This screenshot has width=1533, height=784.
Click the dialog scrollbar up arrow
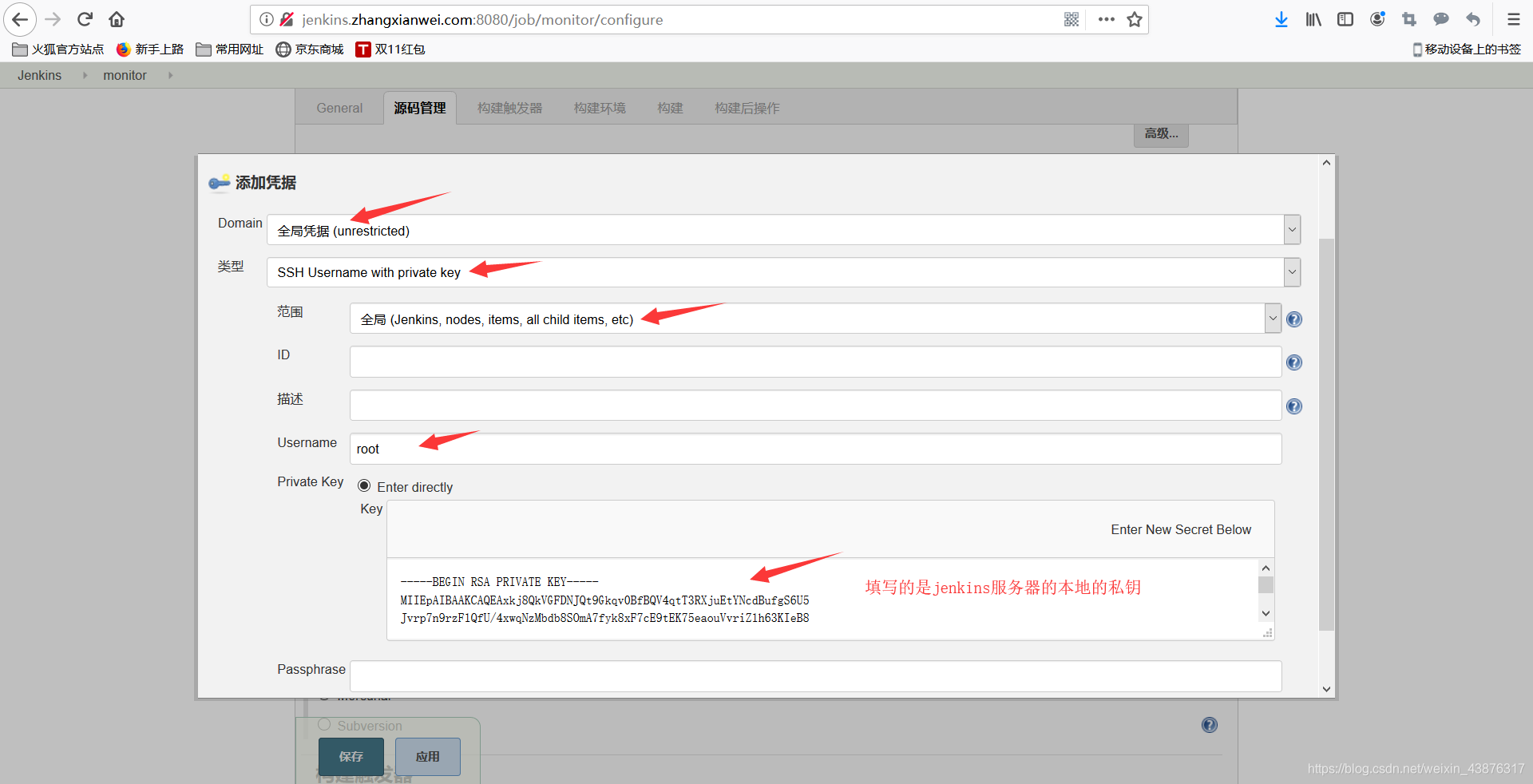pyautogui.click(x=1326, y=163)
